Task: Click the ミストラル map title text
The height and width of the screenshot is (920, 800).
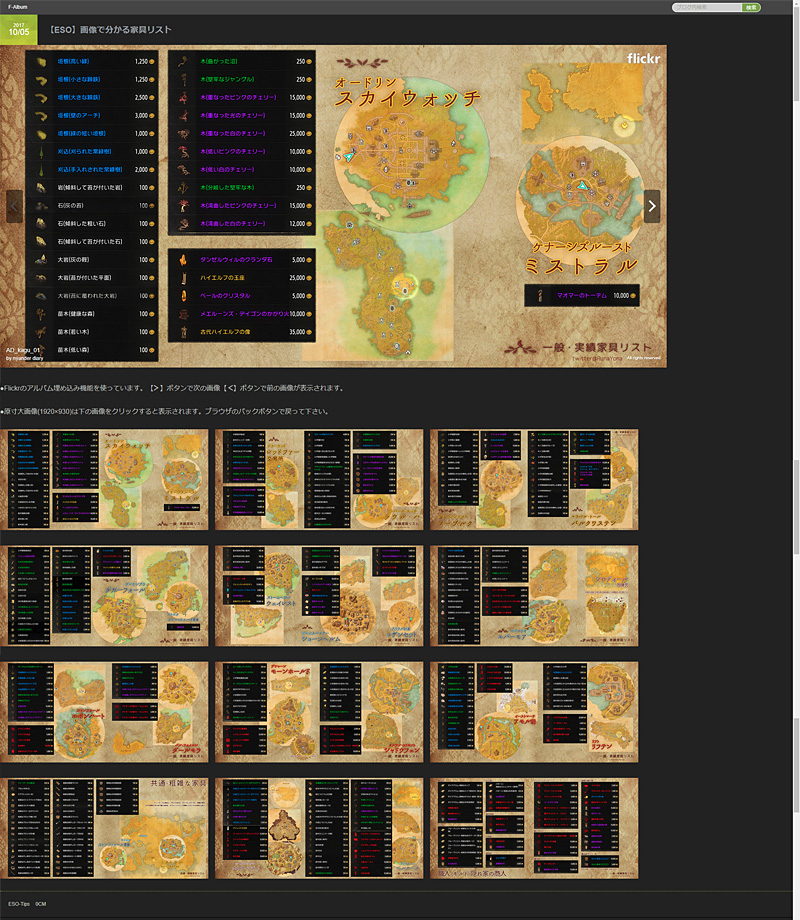Action: [581, 266]
